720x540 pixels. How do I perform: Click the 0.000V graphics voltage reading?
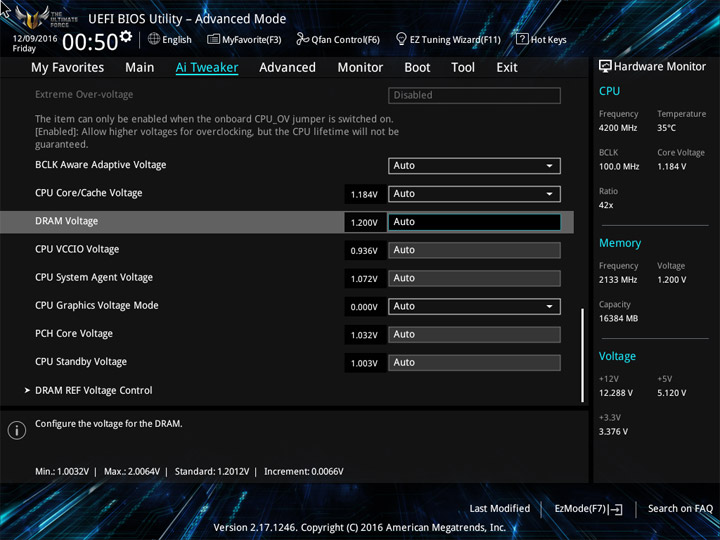[x=364, y=307]
